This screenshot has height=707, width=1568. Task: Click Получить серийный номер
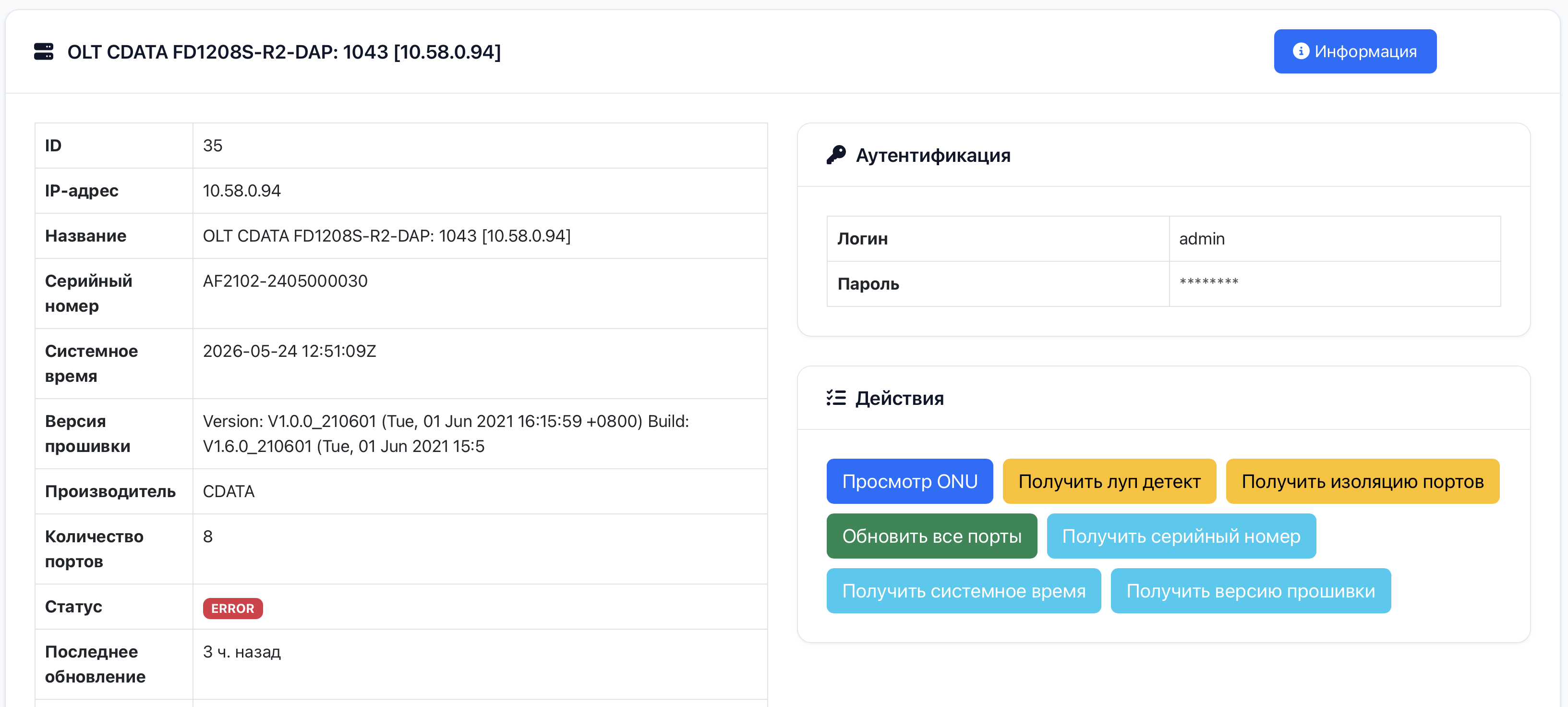(x=1181, y=536)
